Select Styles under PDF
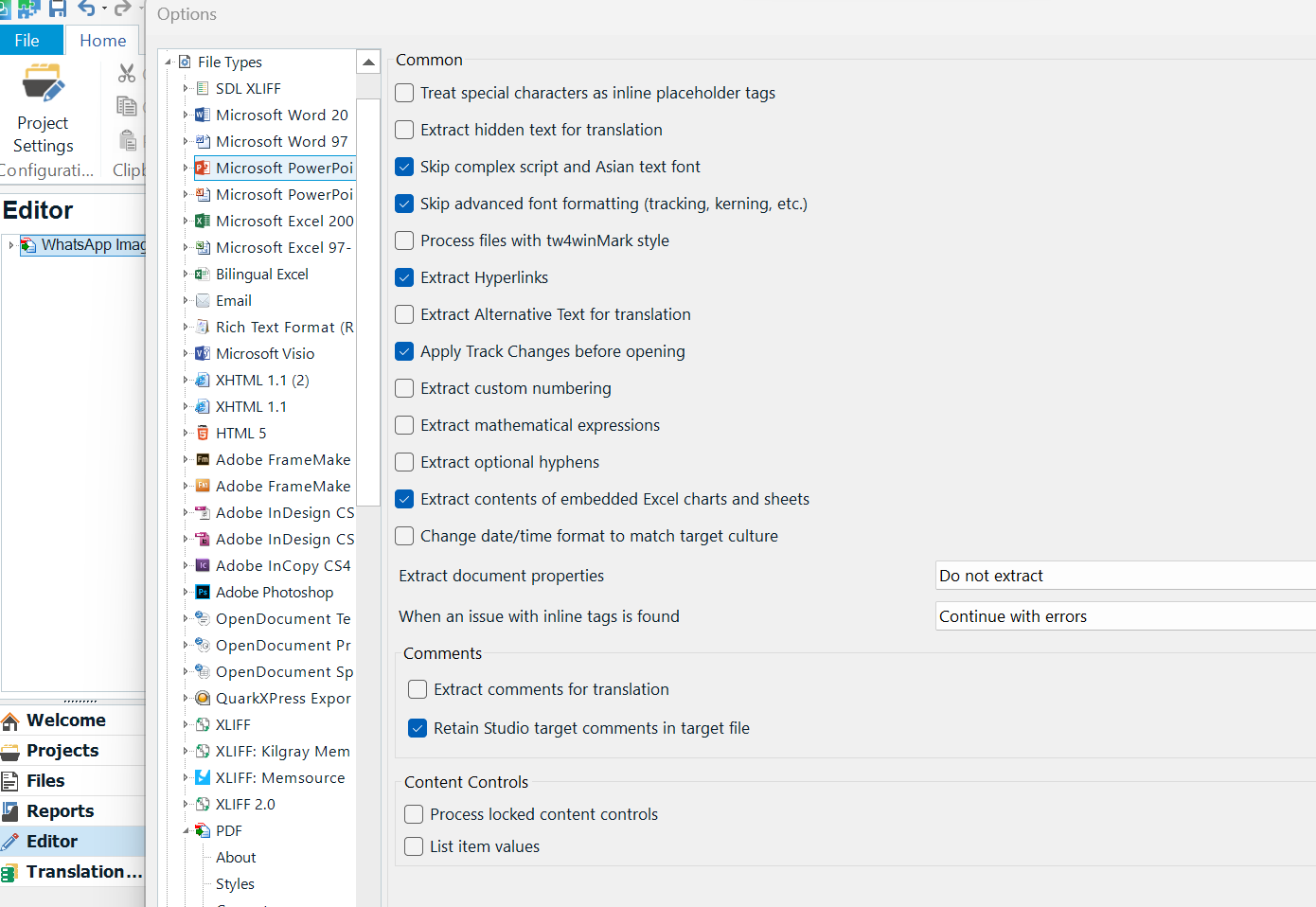1316x907 pixels. tap(235, 883)
